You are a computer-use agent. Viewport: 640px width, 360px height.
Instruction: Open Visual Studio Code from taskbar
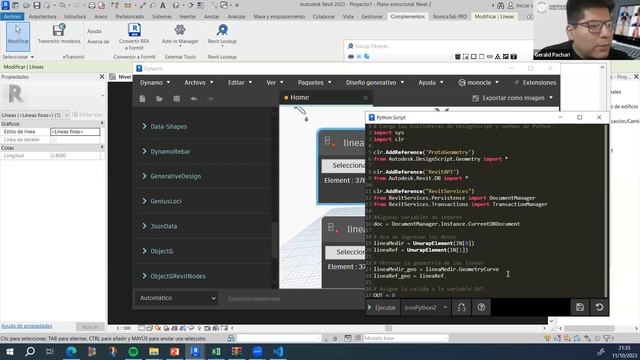[x=278, y=351]
